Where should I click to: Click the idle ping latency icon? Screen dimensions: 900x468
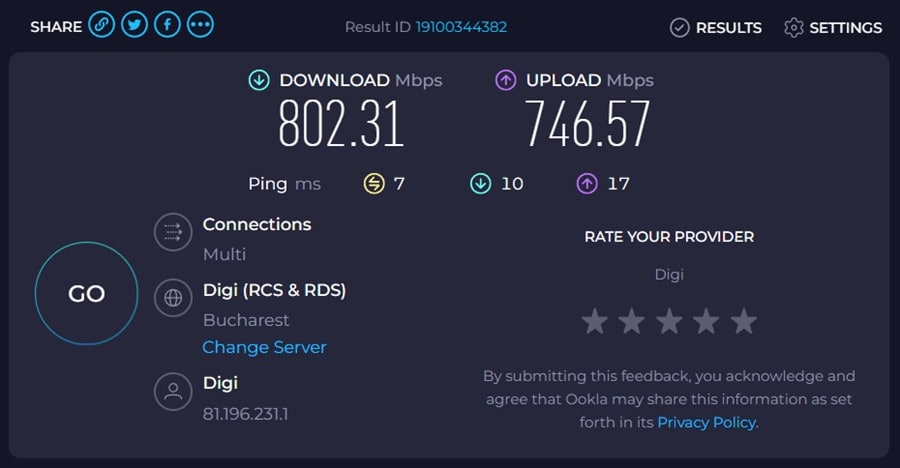click(x=373, y=183)
